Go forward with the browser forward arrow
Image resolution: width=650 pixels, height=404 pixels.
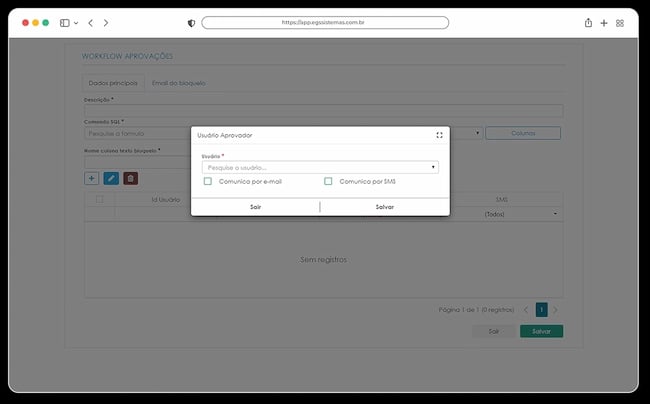coord(106,23)
